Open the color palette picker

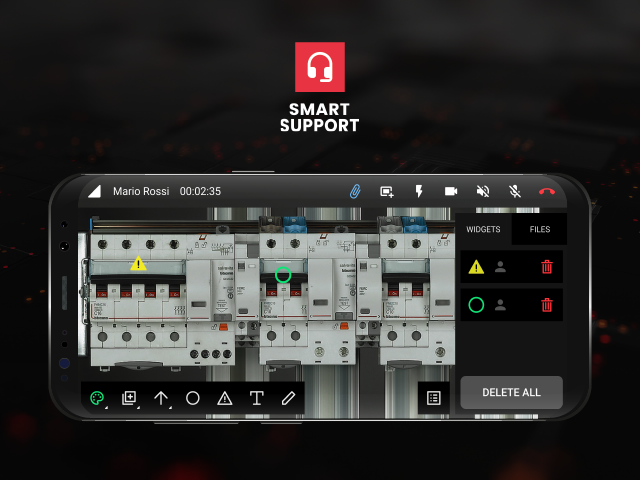97,398
